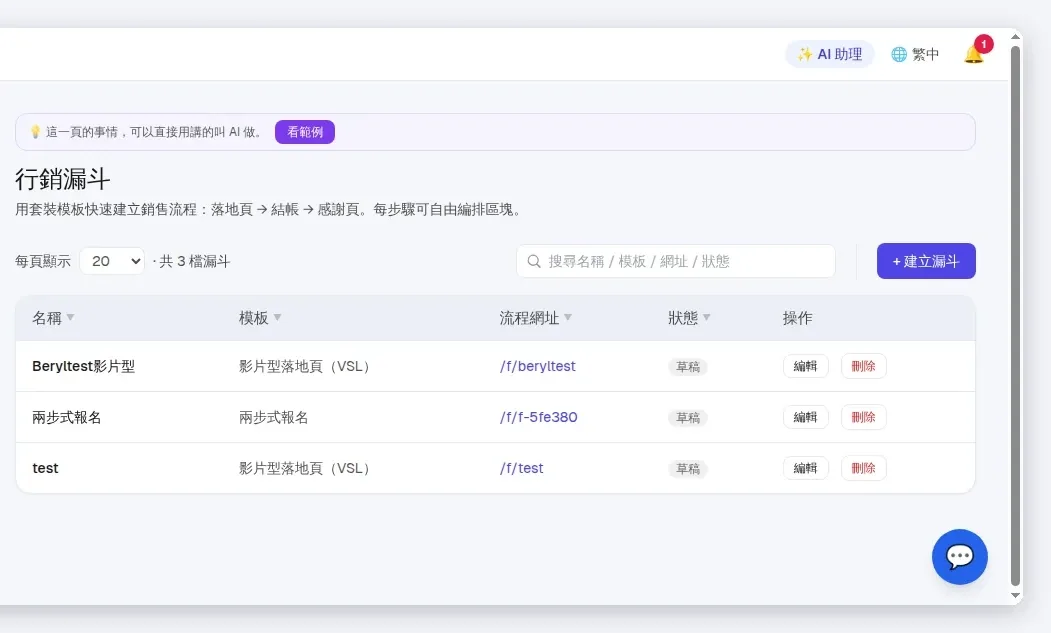This screenshot has height=633, width=1051.
Task: Select the 兩步式報名 name cell
Action: (x=67, y=417)
